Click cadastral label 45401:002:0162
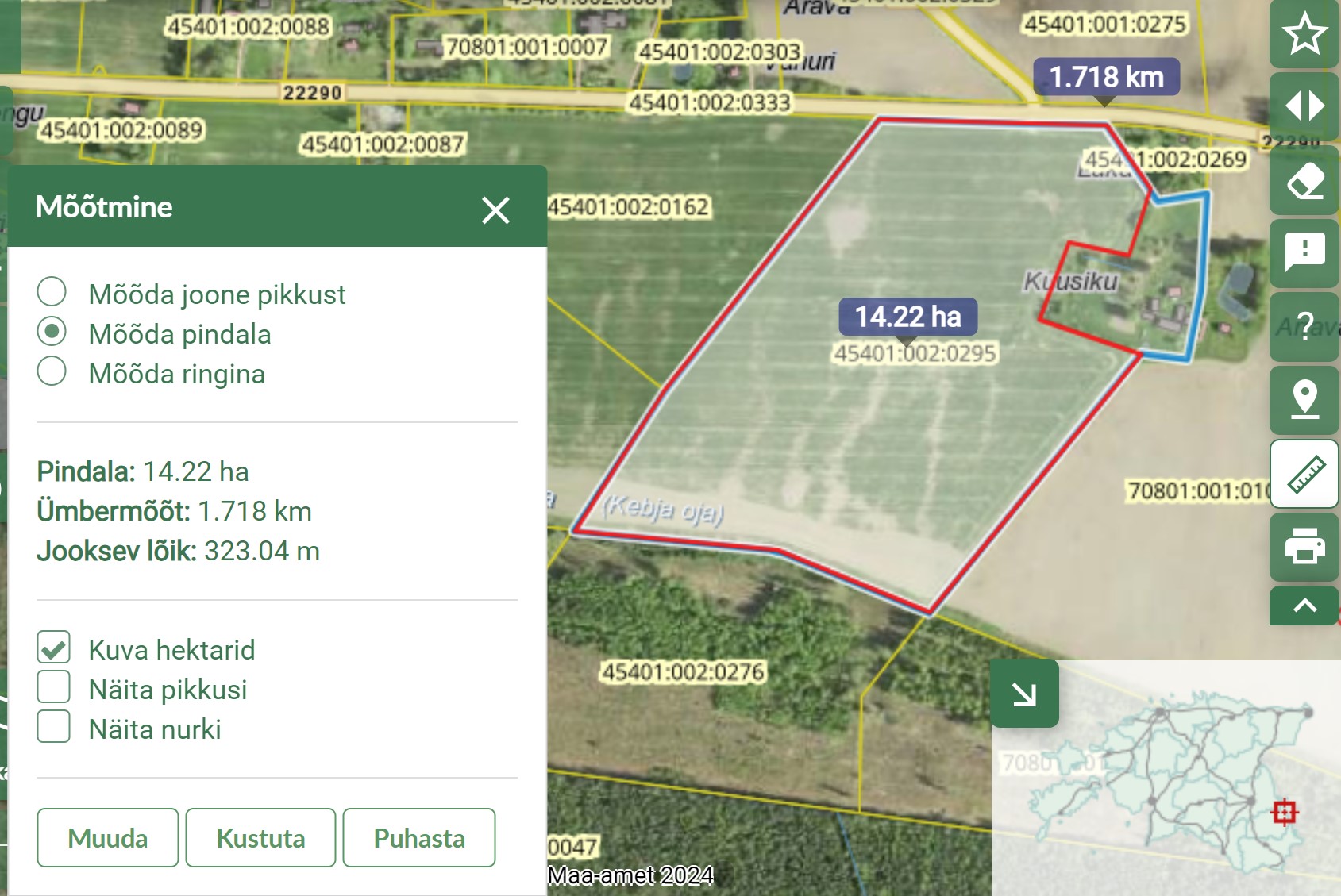The width and height of the screenshot is (1341, 896). point(628,207)
